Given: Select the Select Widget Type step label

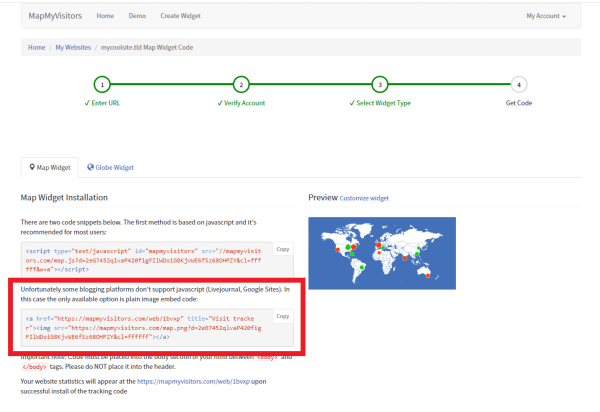Looking at the screenshot, I should tap(380, 103).
